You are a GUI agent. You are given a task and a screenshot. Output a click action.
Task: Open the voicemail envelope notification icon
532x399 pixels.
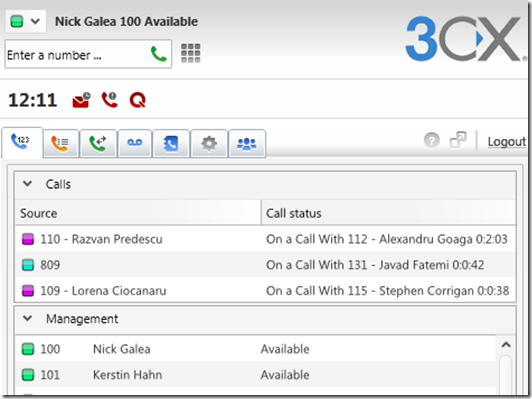[81, 100]
